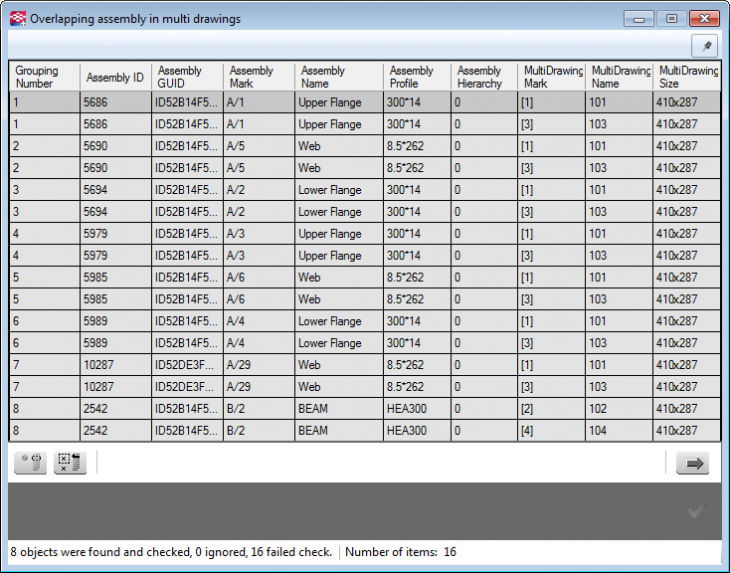Click the MultiDrawing Name column header

(x=619, y=77)
